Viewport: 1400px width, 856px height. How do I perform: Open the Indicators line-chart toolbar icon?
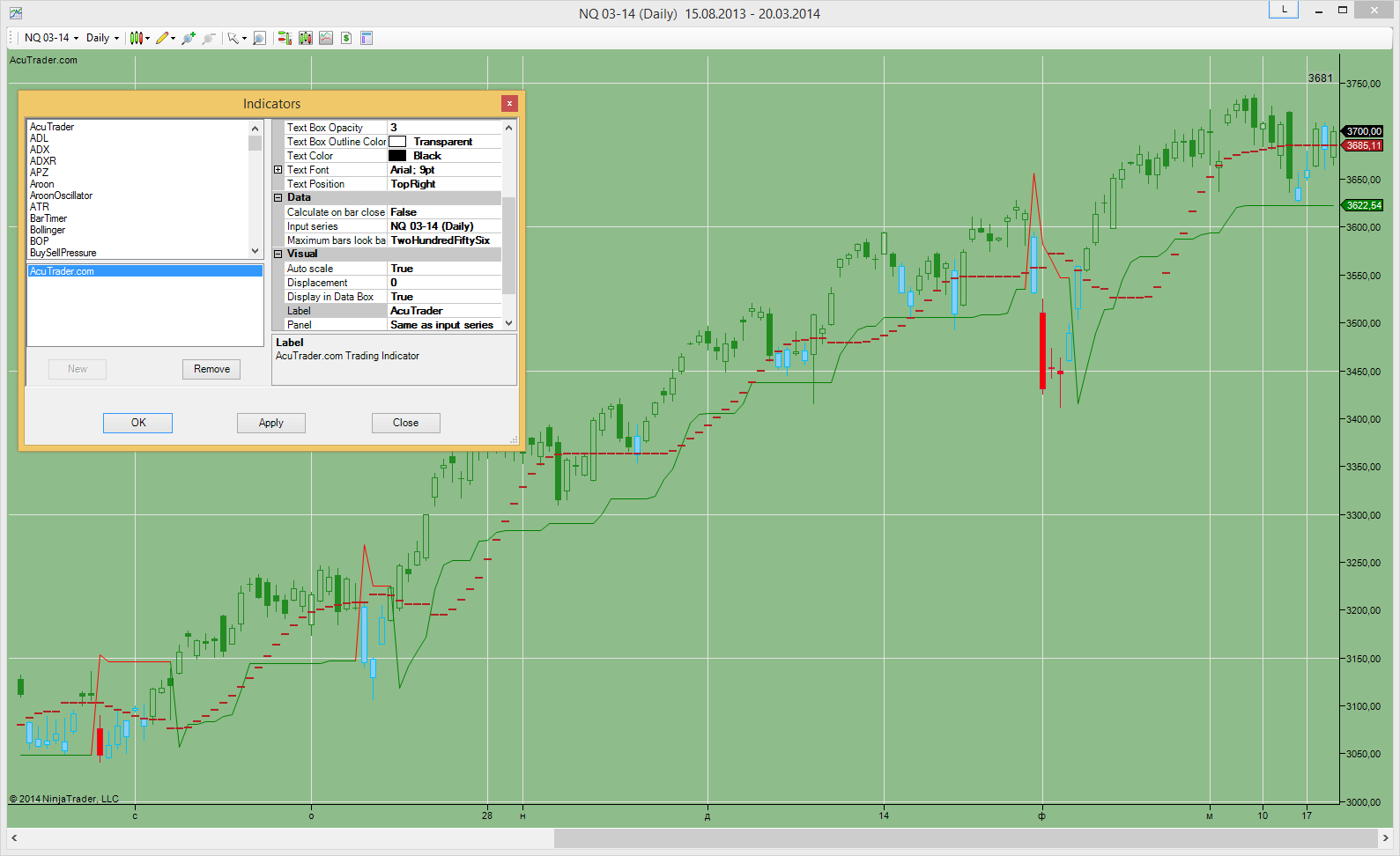[x=326, y=38]
